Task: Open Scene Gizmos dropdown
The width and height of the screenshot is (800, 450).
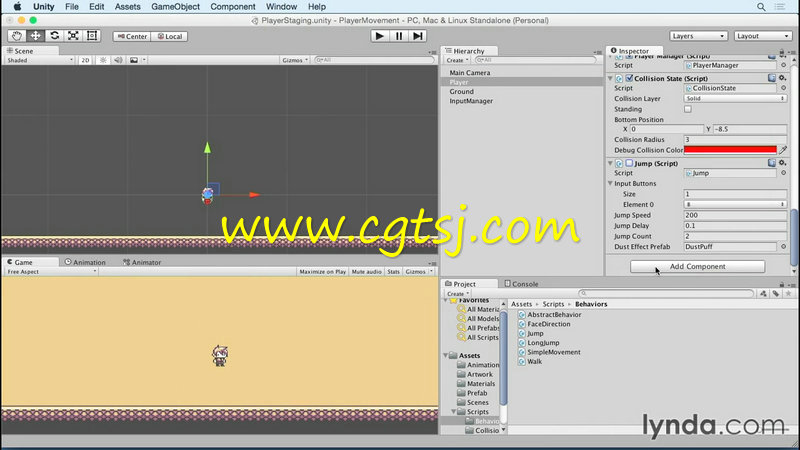Action: pyautogui.click(x=295, y=60)
